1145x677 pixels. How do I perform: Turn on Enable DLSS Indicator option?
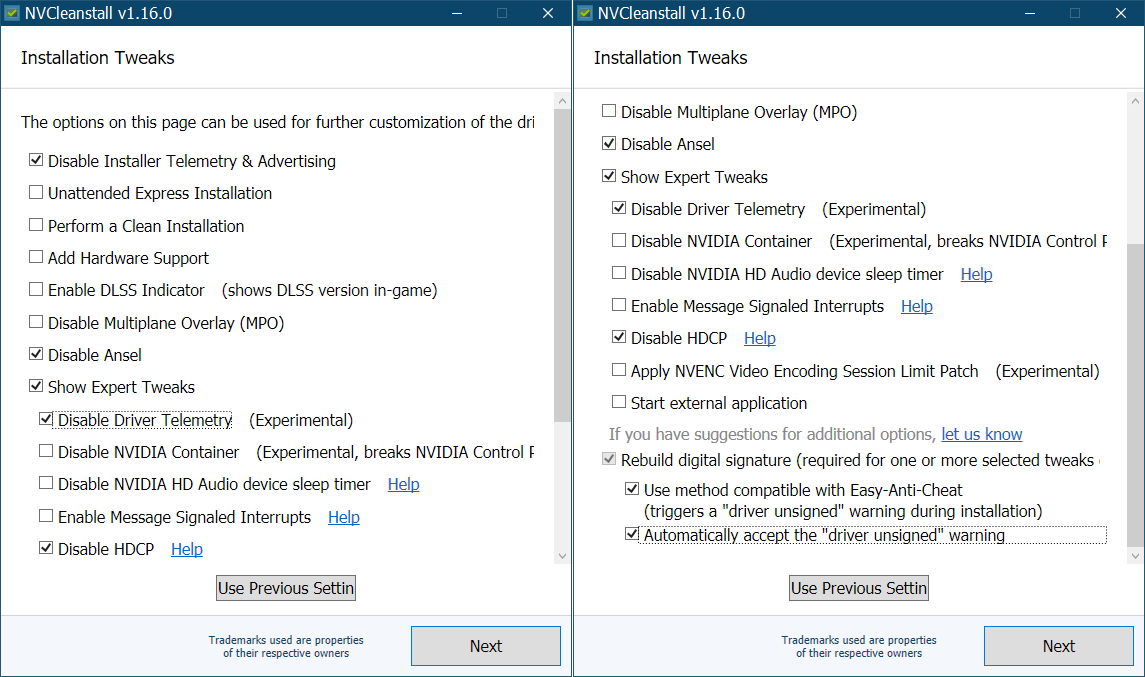click(x=36, y=289)
